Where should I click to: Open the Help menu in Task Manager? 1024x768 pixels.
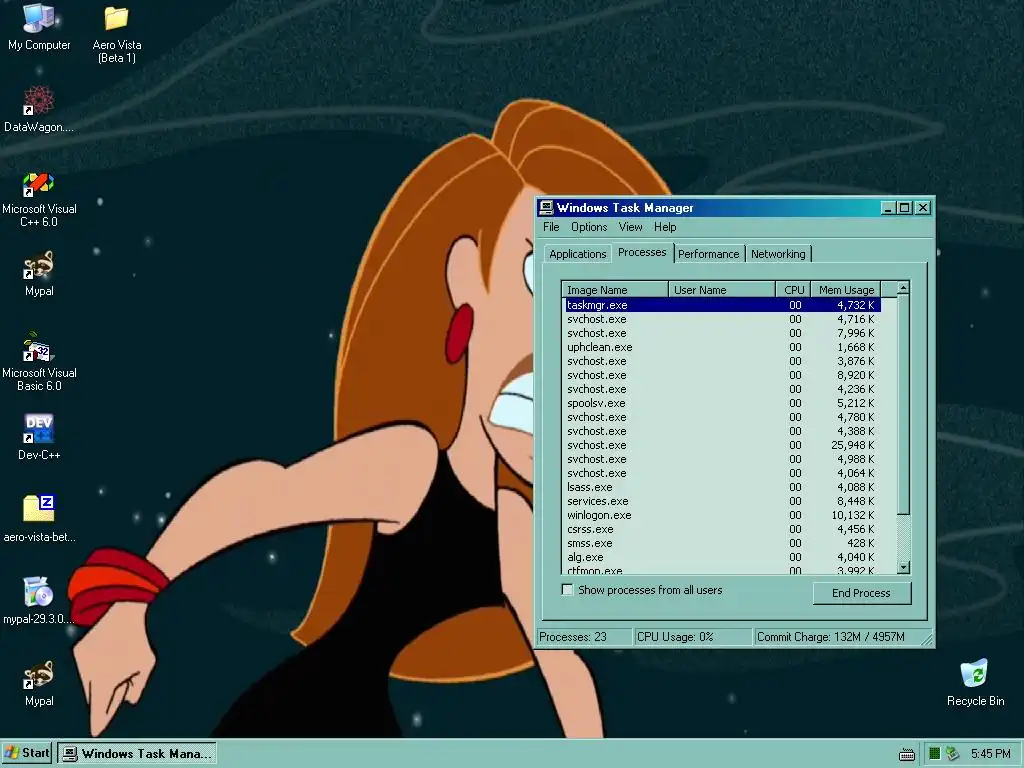(665, 227)
